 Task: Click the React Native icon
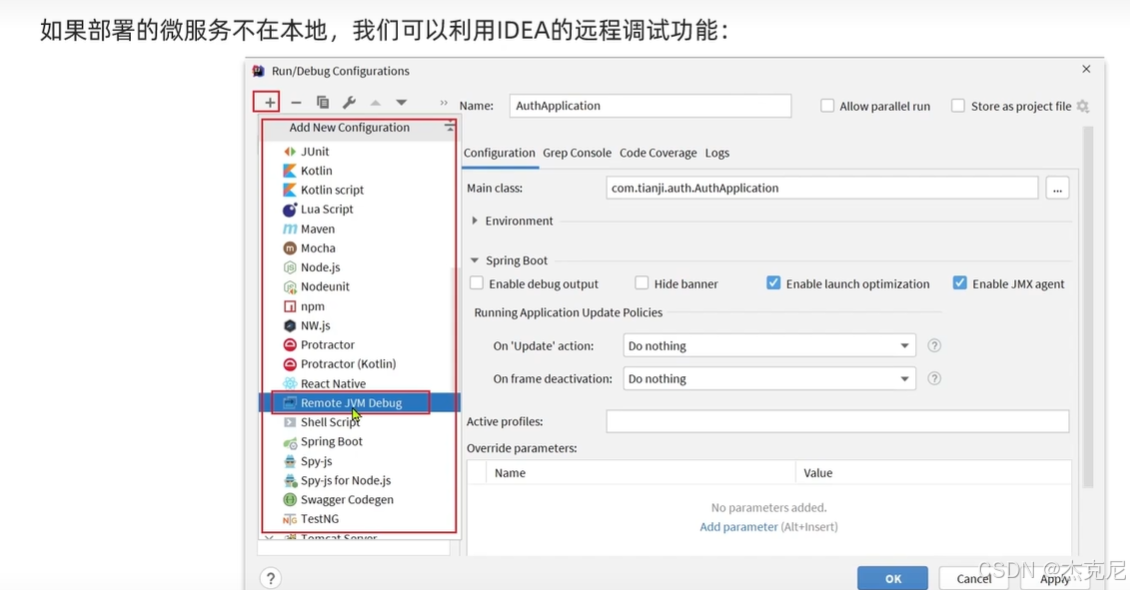pyautogui.click(x=290, y=383)
